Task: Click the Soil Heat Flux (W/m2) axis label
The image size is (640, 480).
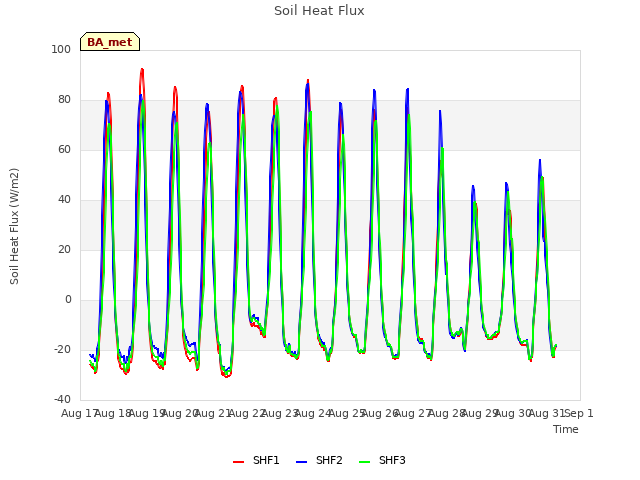Action: click(14, 226)
